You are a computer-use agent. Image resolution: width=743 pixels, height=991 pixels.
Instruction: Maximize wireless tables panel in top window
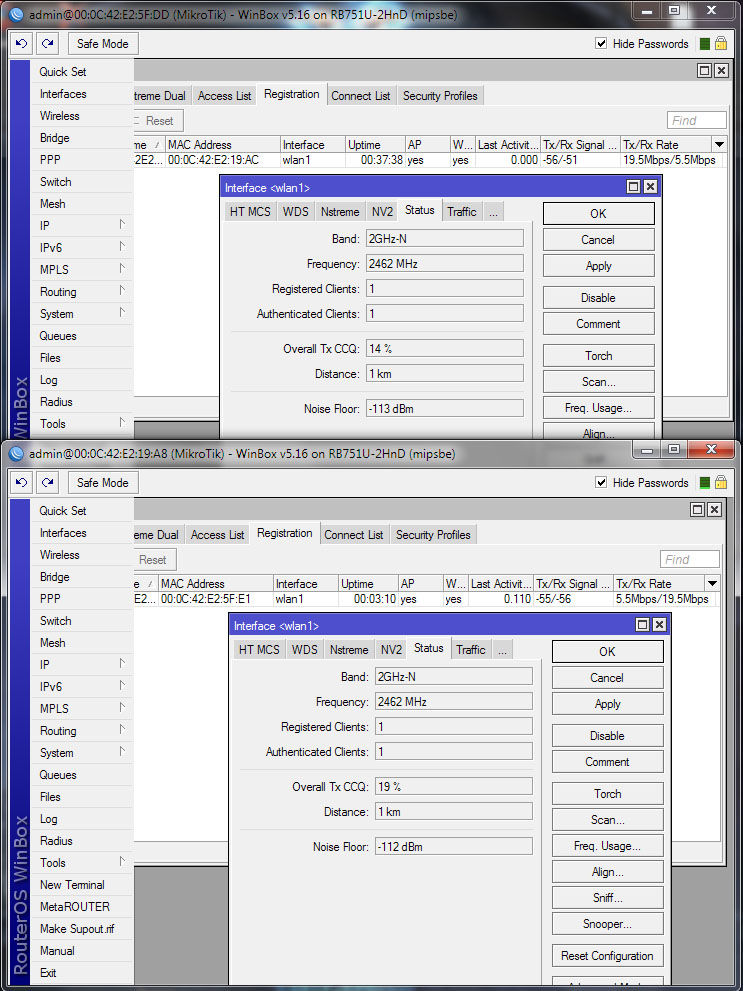704,70
